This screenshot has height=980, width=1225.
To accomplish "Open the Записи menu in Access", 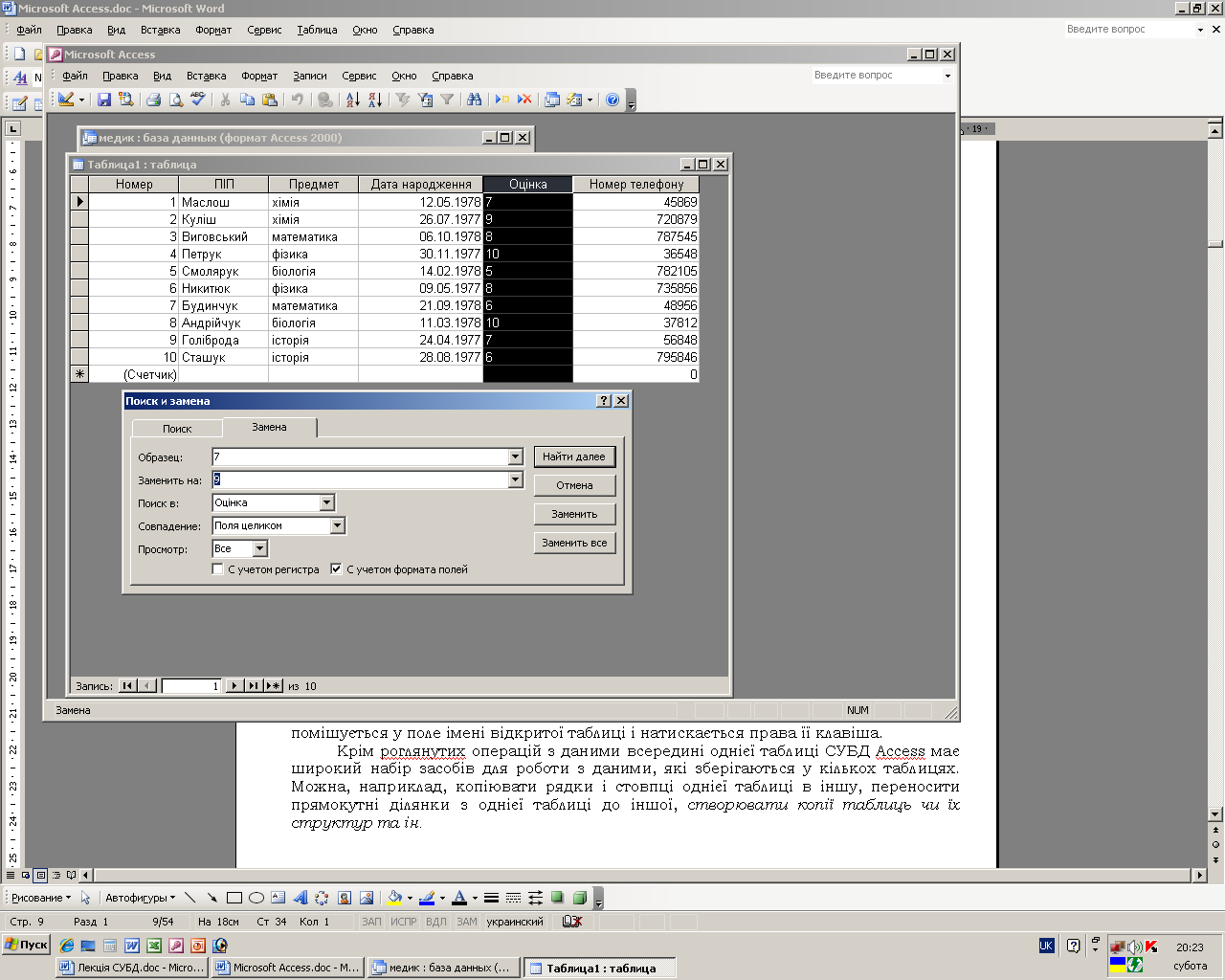I will (309, 76).
